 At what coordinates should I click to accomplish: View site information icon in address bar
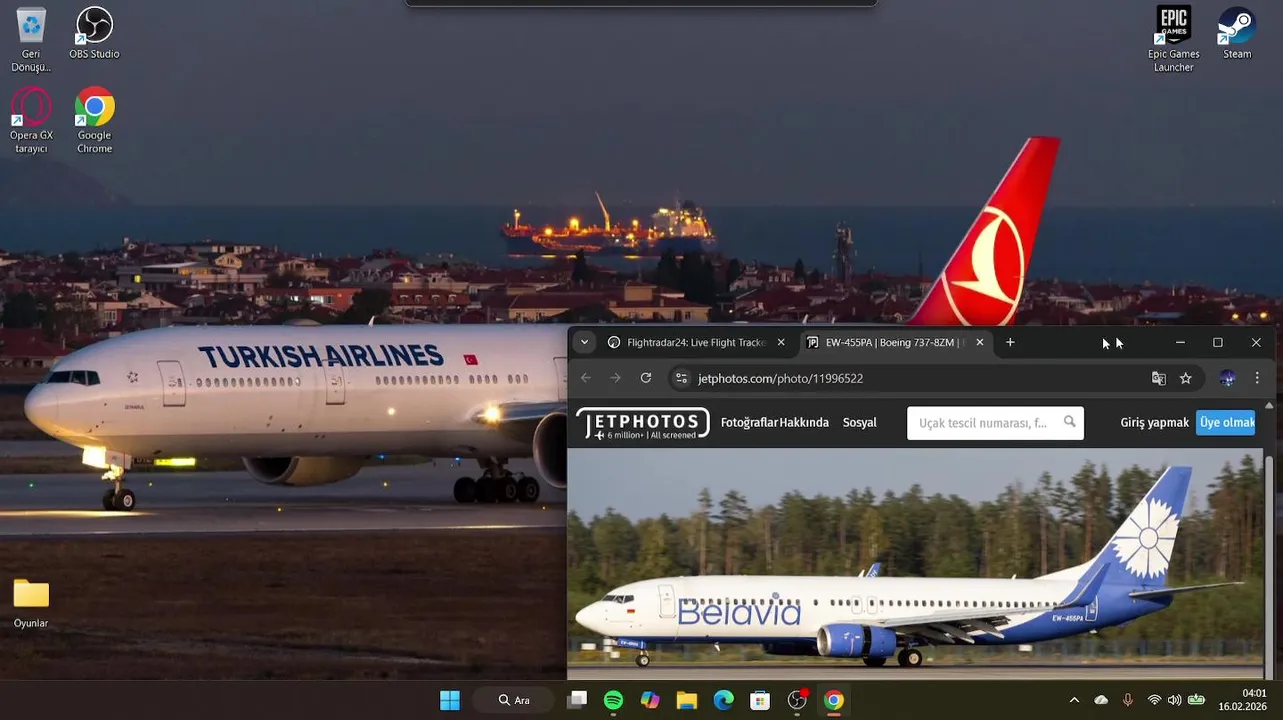pos(681,378)
